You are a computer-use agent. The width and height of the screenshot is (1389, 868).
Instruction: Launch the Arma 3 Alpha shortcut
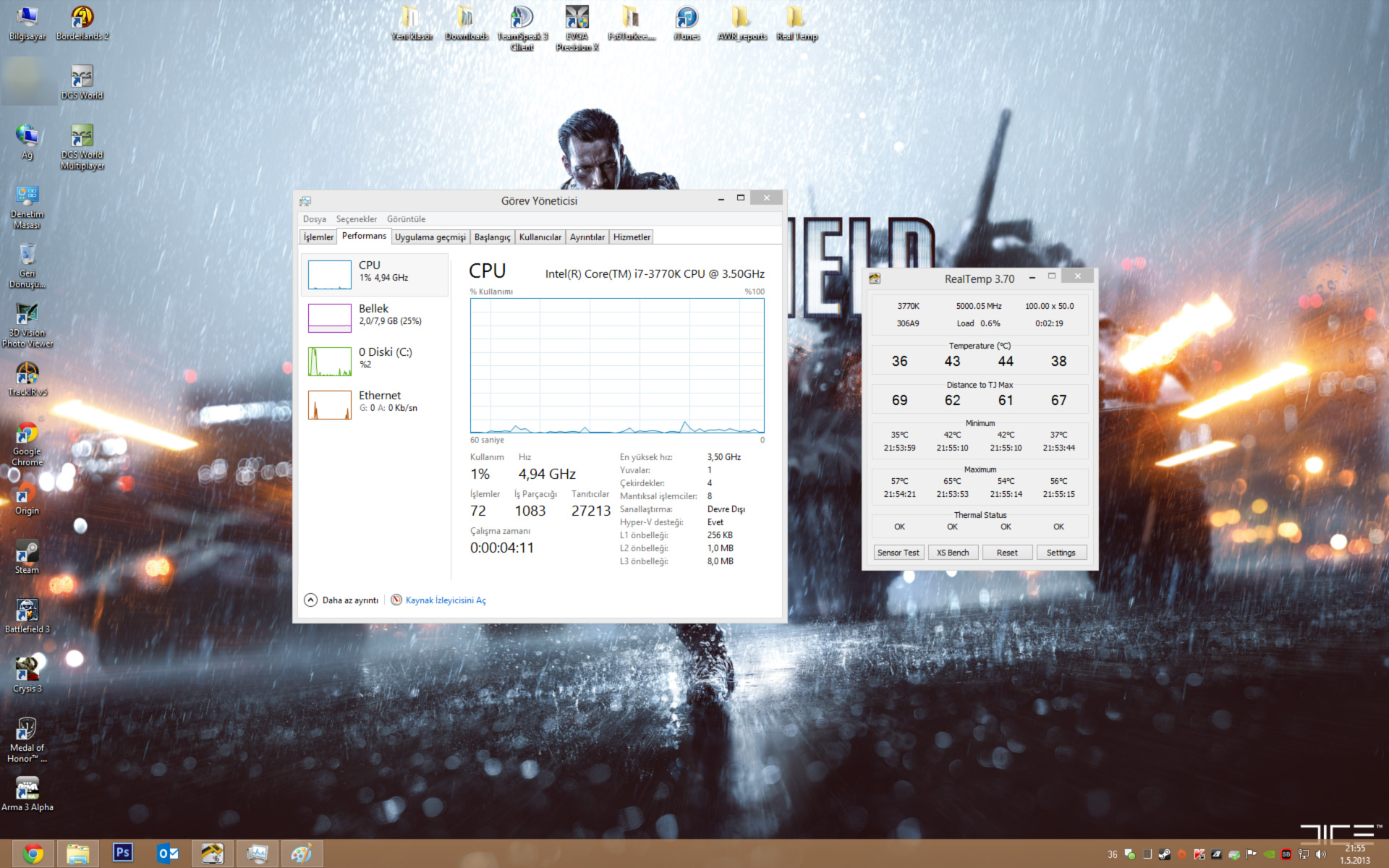pos(27,793)
